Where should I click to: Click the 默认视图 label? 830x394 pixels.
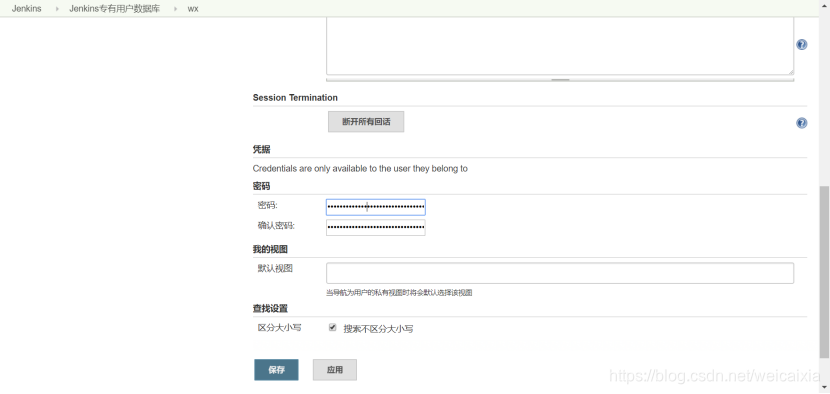point(275,268)
